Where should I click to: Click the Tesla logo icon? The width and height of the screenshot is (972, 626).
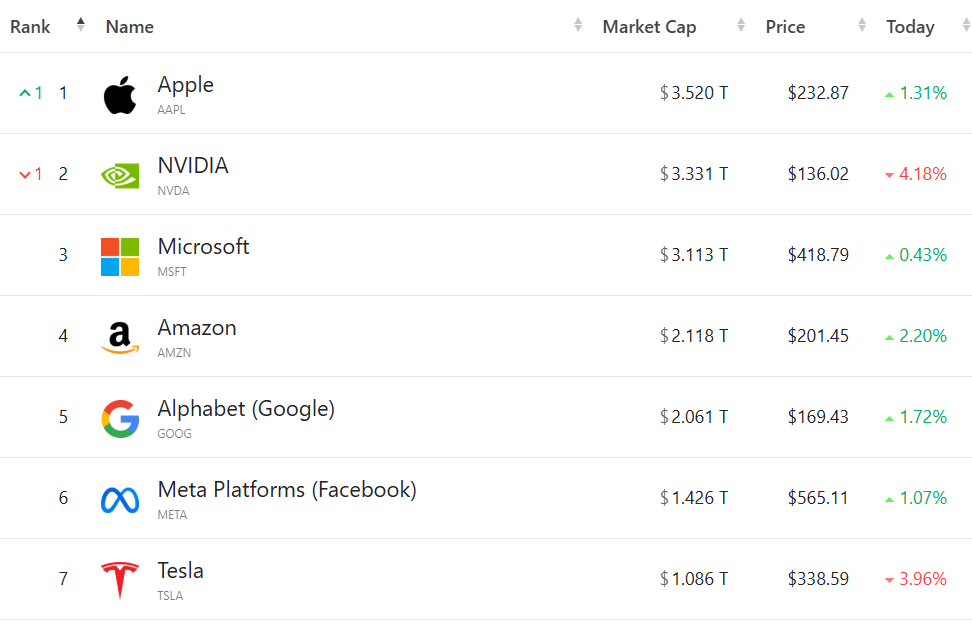point(120,581)
